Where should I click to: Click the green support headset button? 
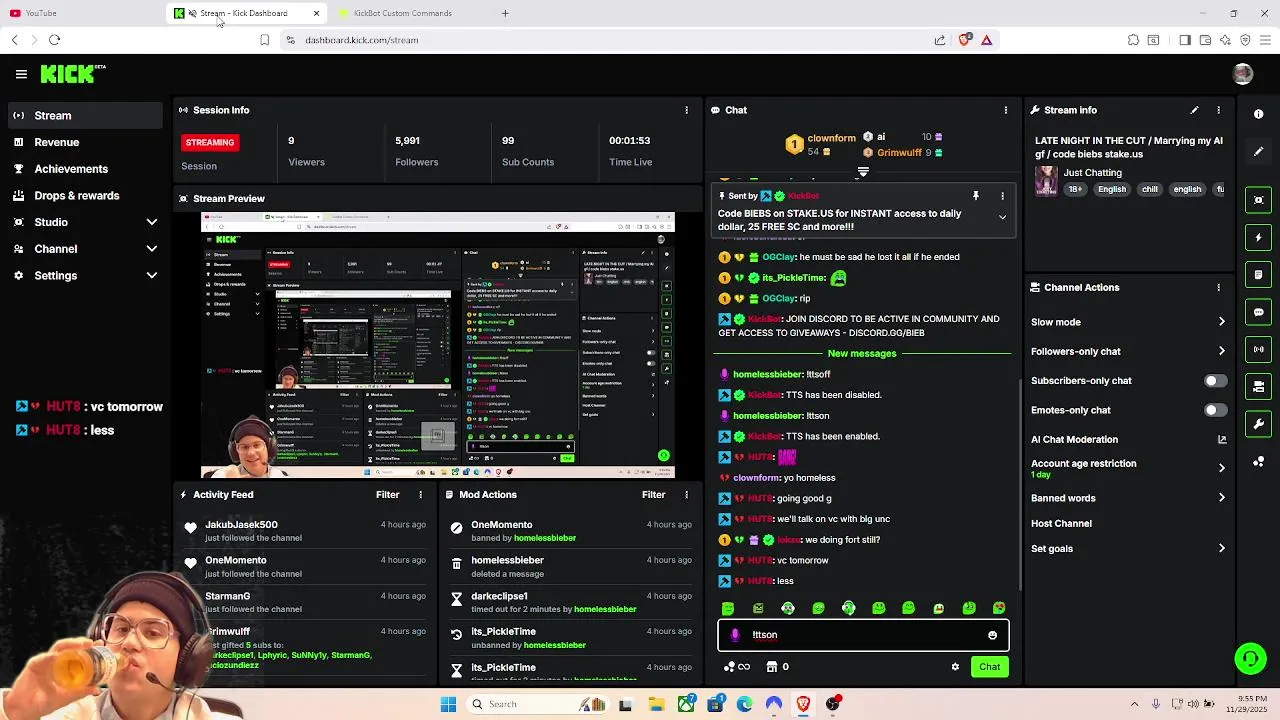(x=1250, y=659)
